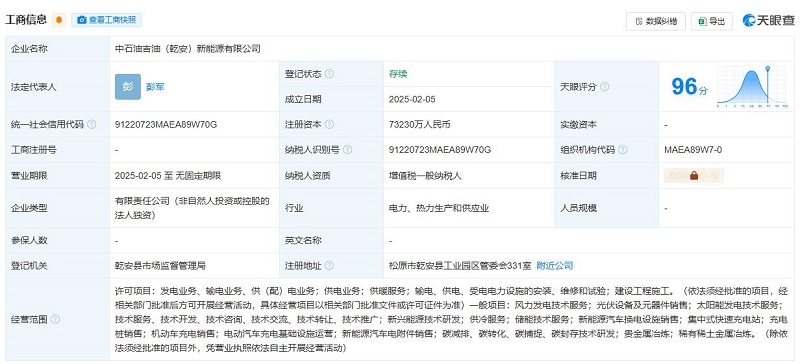Click the orange bell notification icon
800x364 pixels.
click(x=59, y=20)
